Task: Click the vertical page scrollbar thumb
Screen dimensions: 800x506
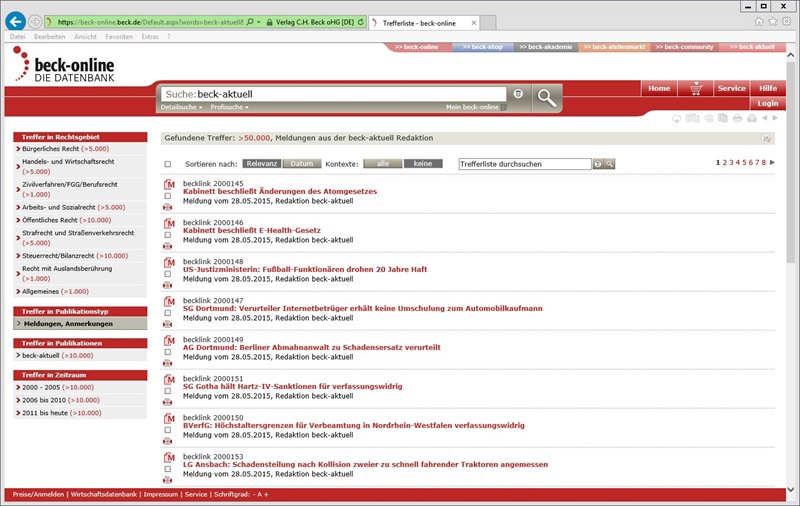Action: [790, 163]
